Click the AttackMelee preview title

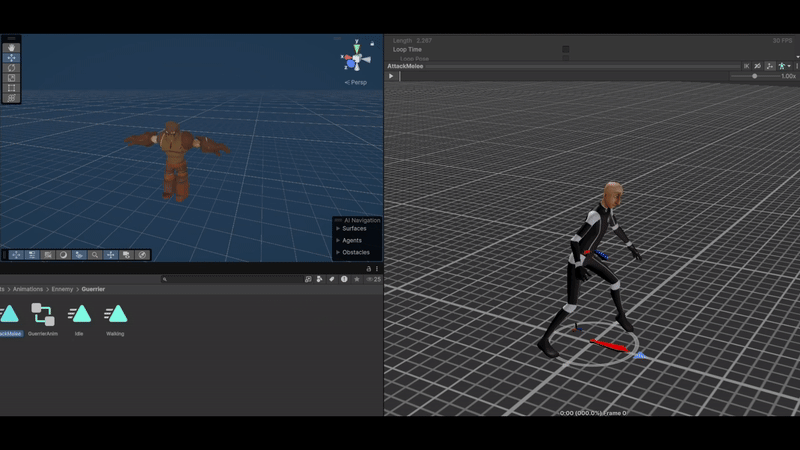(x=405, y=66)
